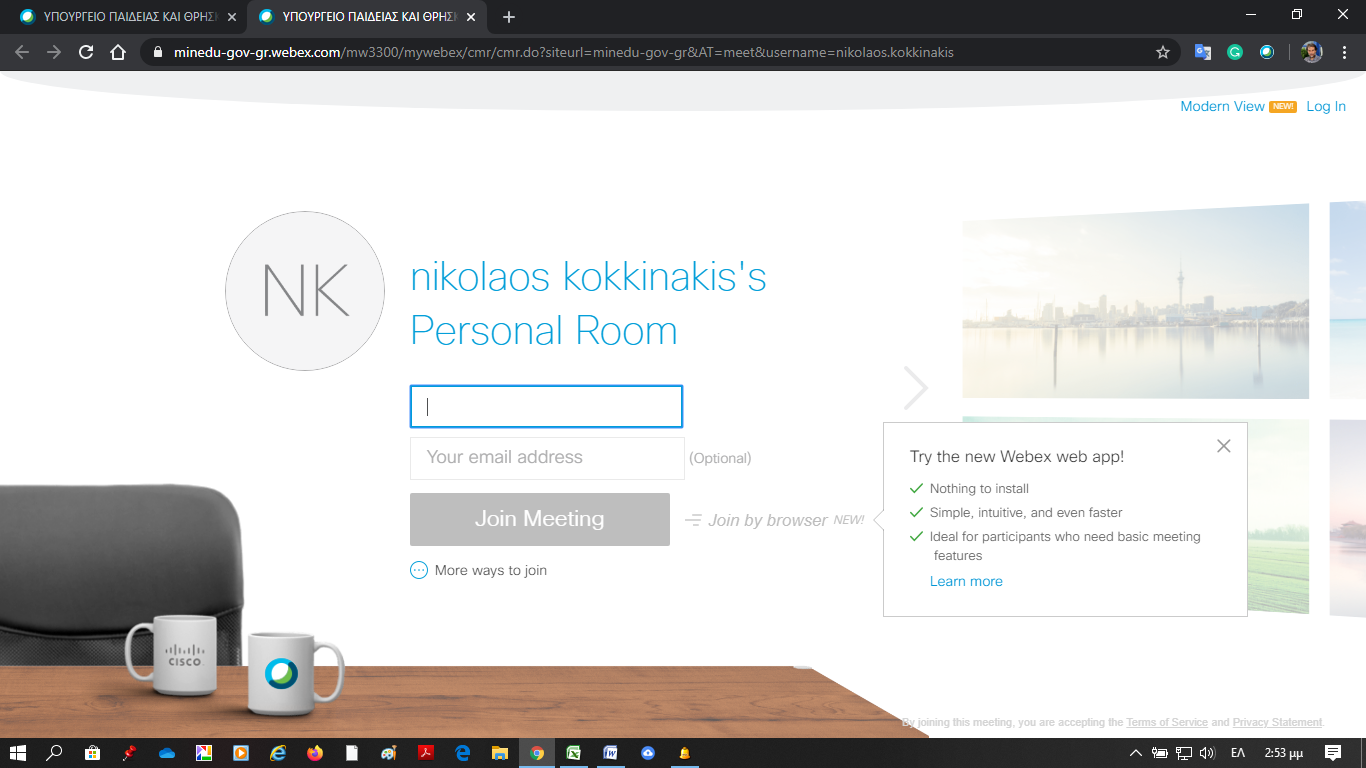This screenshot has height=768, width=1366.
Task: Launch Microsoft Edge from taskbar
Action: pyautogui.click(x=462, y=753)
